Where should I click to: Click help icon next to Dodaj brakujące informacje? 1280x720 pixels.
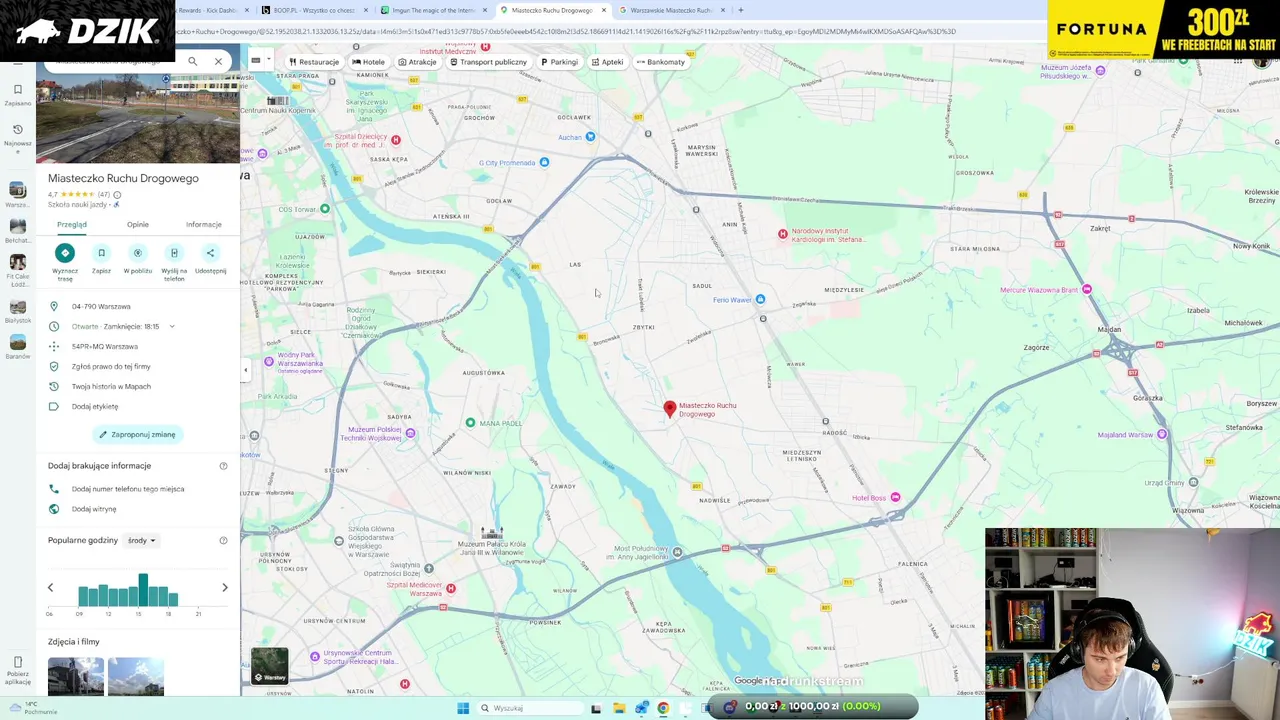tap(223, 466)
